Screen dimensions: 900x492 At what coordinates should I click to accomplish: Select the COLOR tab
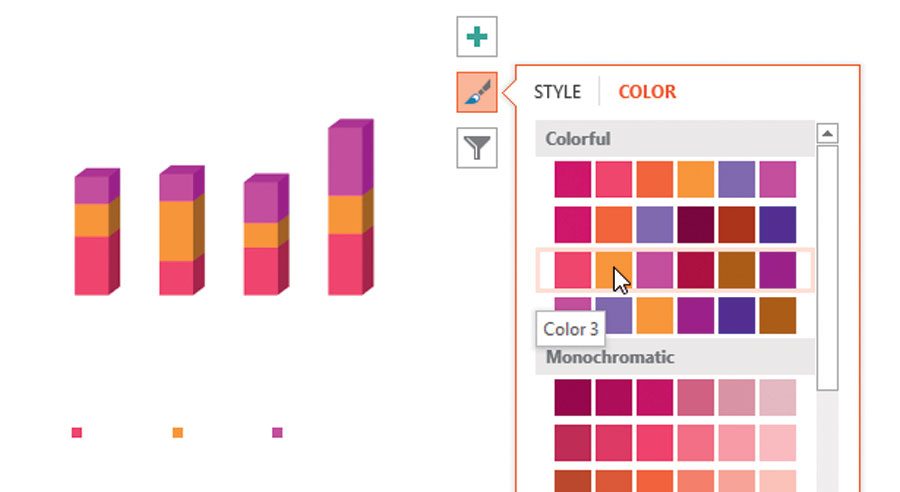coord(647,92)
